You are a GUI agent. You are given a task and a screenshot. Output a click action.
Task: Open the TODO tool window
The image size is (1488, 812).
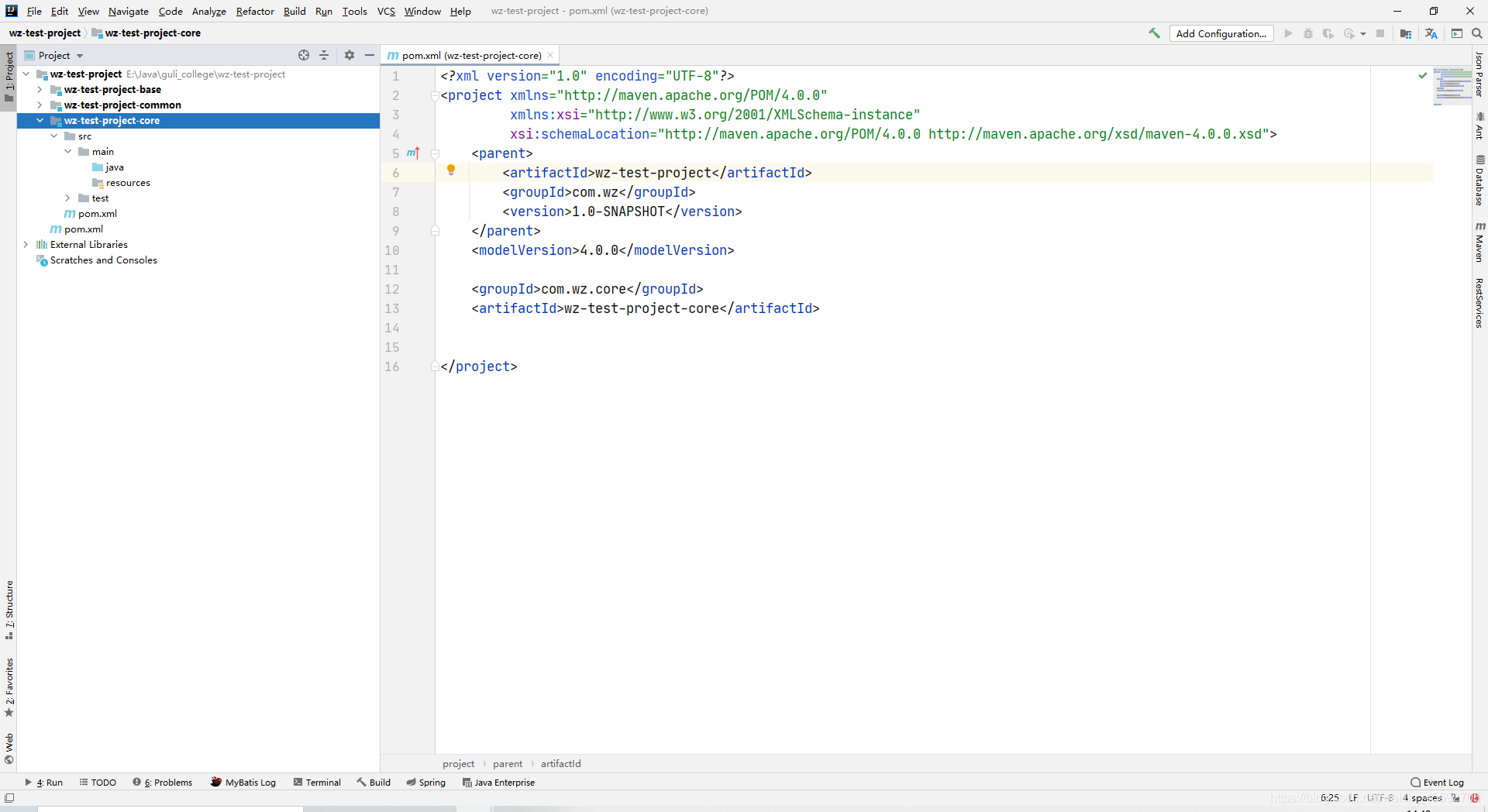coord(98,782)
